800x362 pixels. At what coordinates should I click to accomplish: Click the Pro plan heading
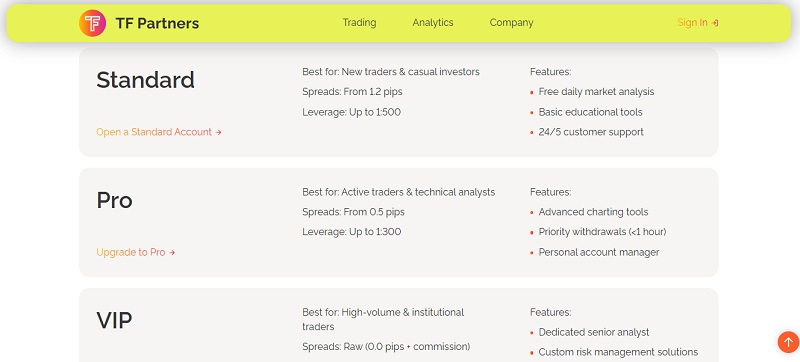(114, 200)
